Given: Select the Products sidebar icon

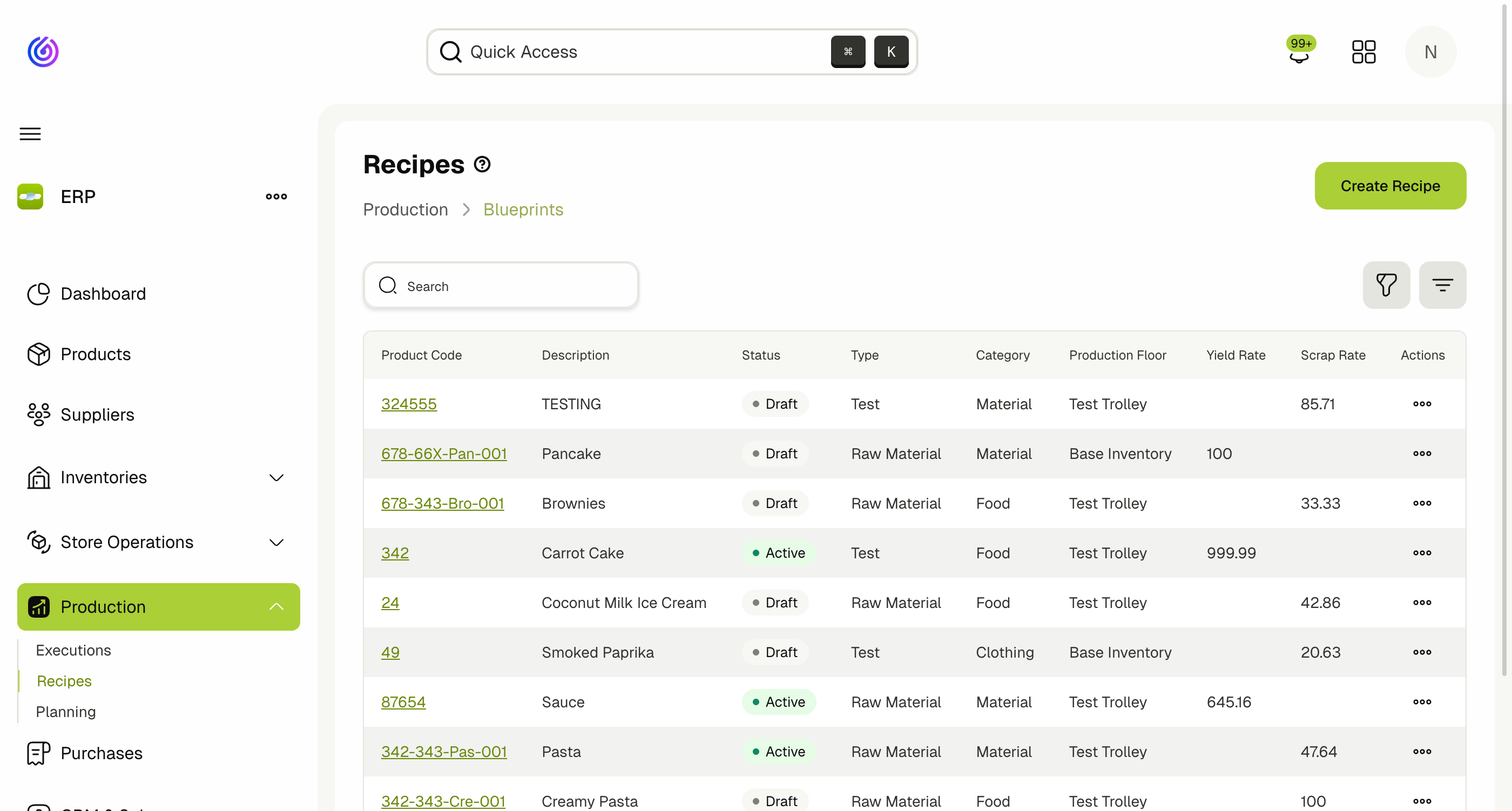Looking at the screenshot, I should coord(38,354).
